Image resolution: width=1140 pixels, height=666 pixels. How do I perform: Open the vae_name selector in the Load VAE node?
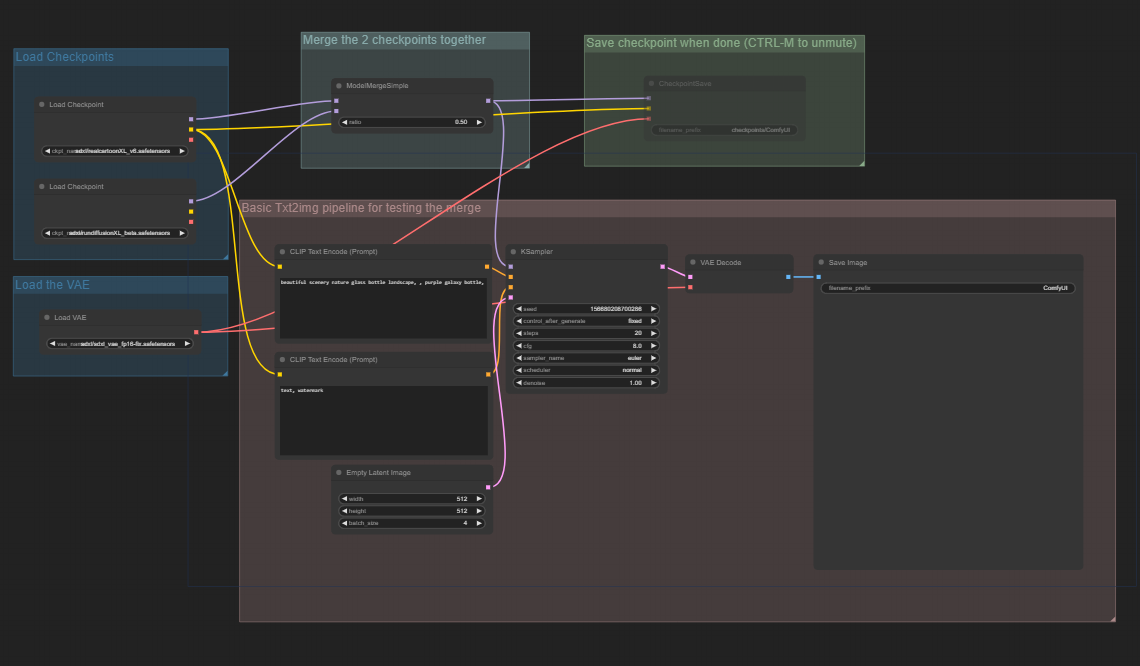click(117, 342)
